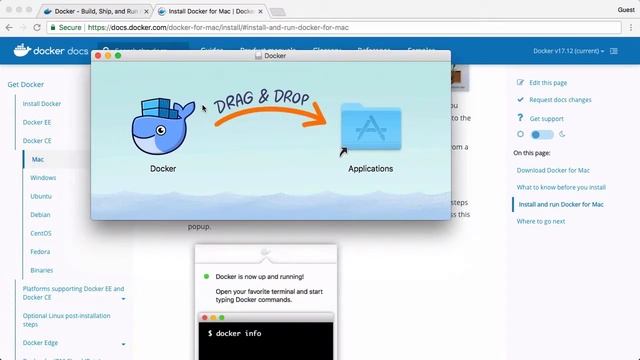Jump to Install and run Docker for Mac

click(561, 204)
